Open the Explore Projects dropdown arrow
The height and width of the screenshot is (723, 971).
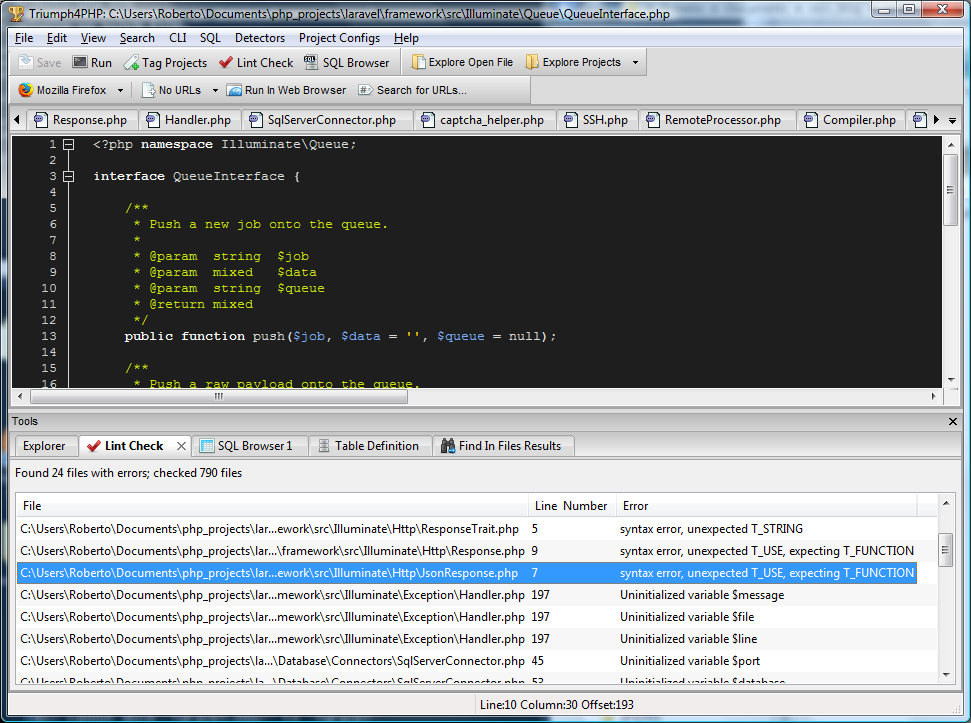point(635,63)
